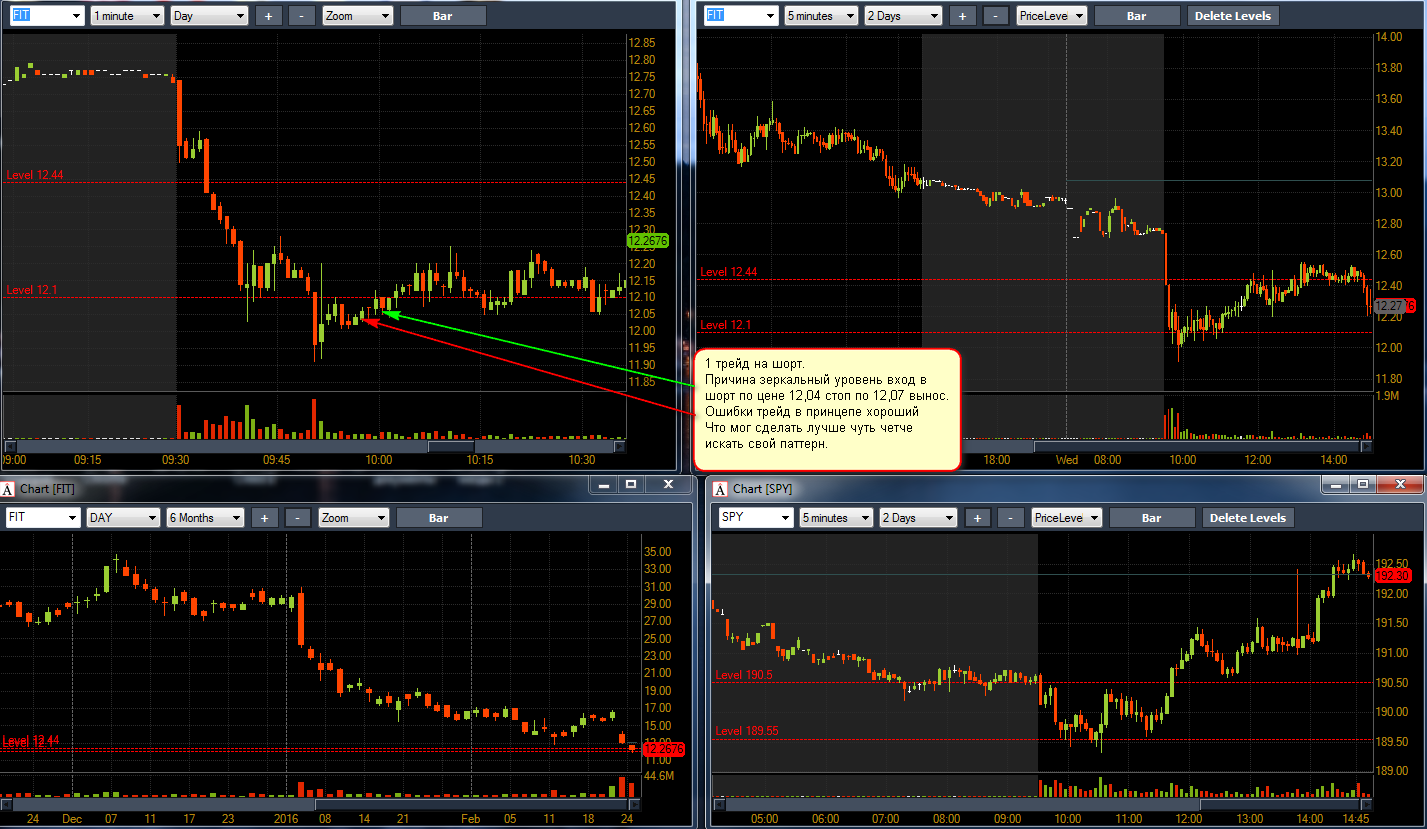This screenshot has width=1427, height=829.
Task: Click the minus button beside the Delete Levels button in the top-right FIT chart
Action: tap(996, 16)
